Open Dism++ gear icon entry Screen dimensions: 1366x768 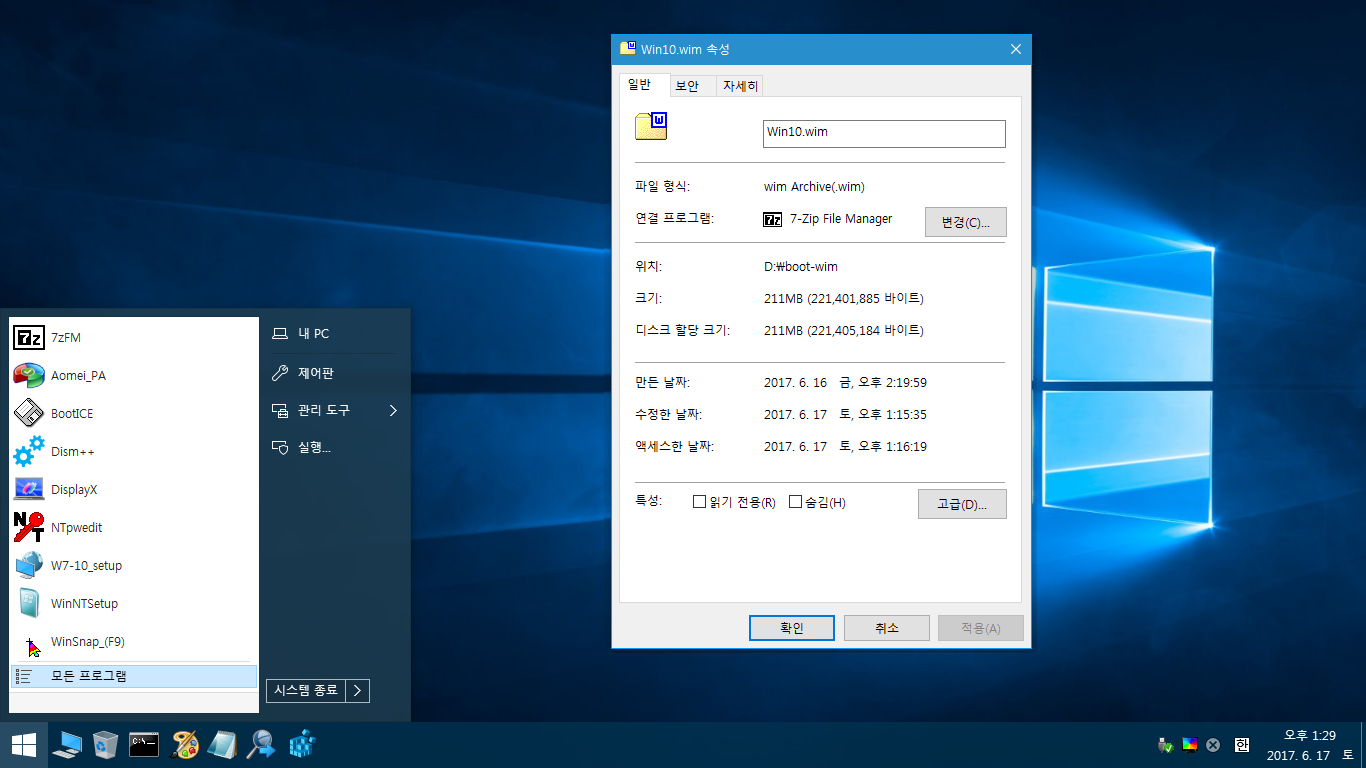pyautogui.click(x=133, y=451)
